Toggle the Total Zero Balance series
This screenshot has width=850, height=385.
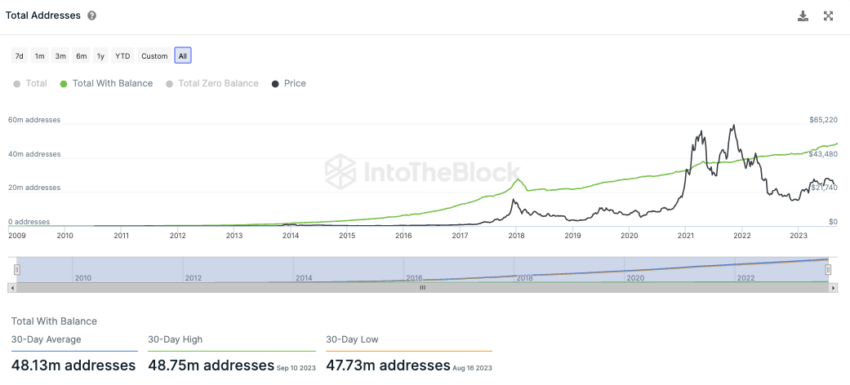[212, 84]
